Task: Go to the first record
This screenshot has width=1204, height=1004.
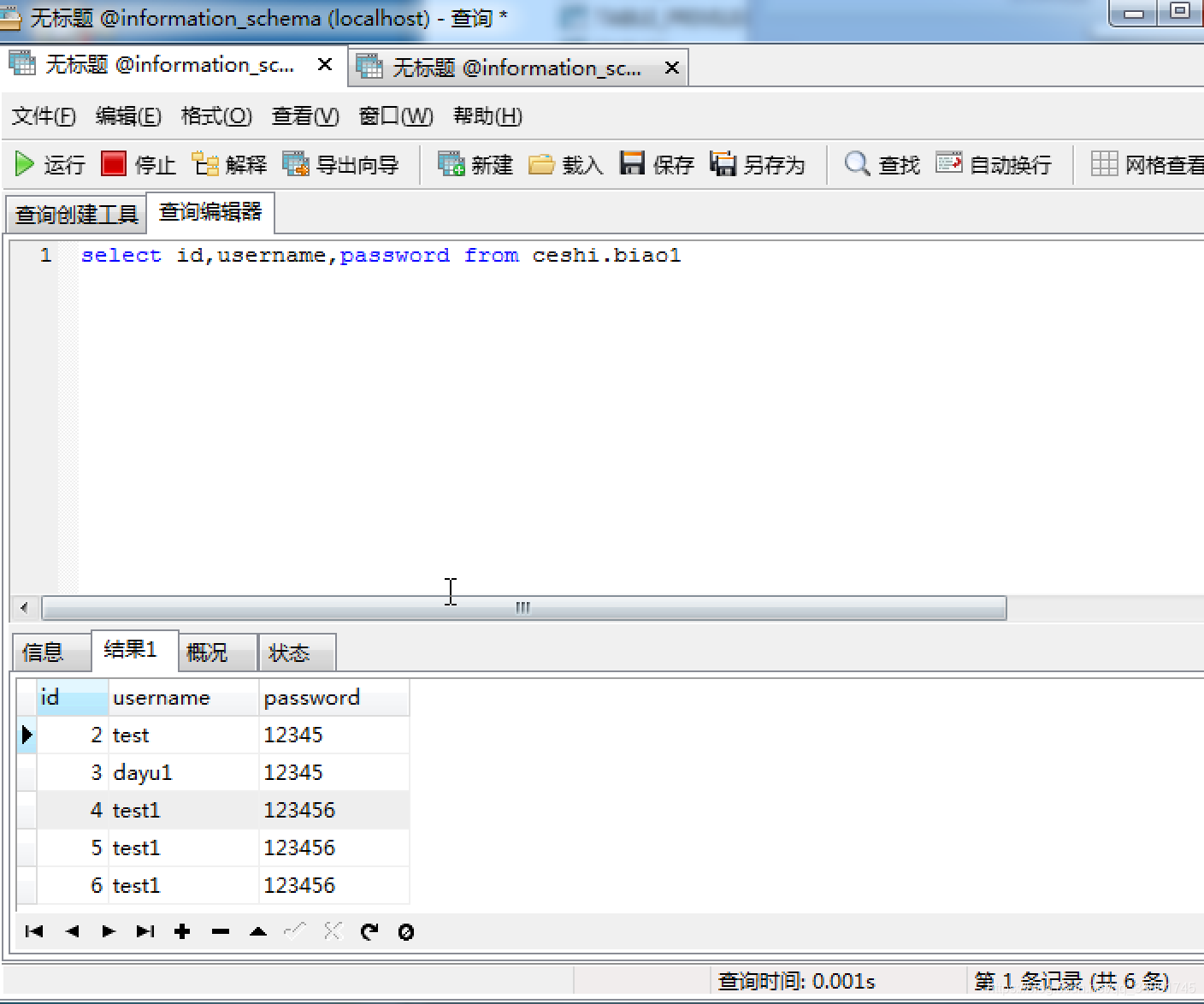Action: pyautogui.click(x=34, y=931)
